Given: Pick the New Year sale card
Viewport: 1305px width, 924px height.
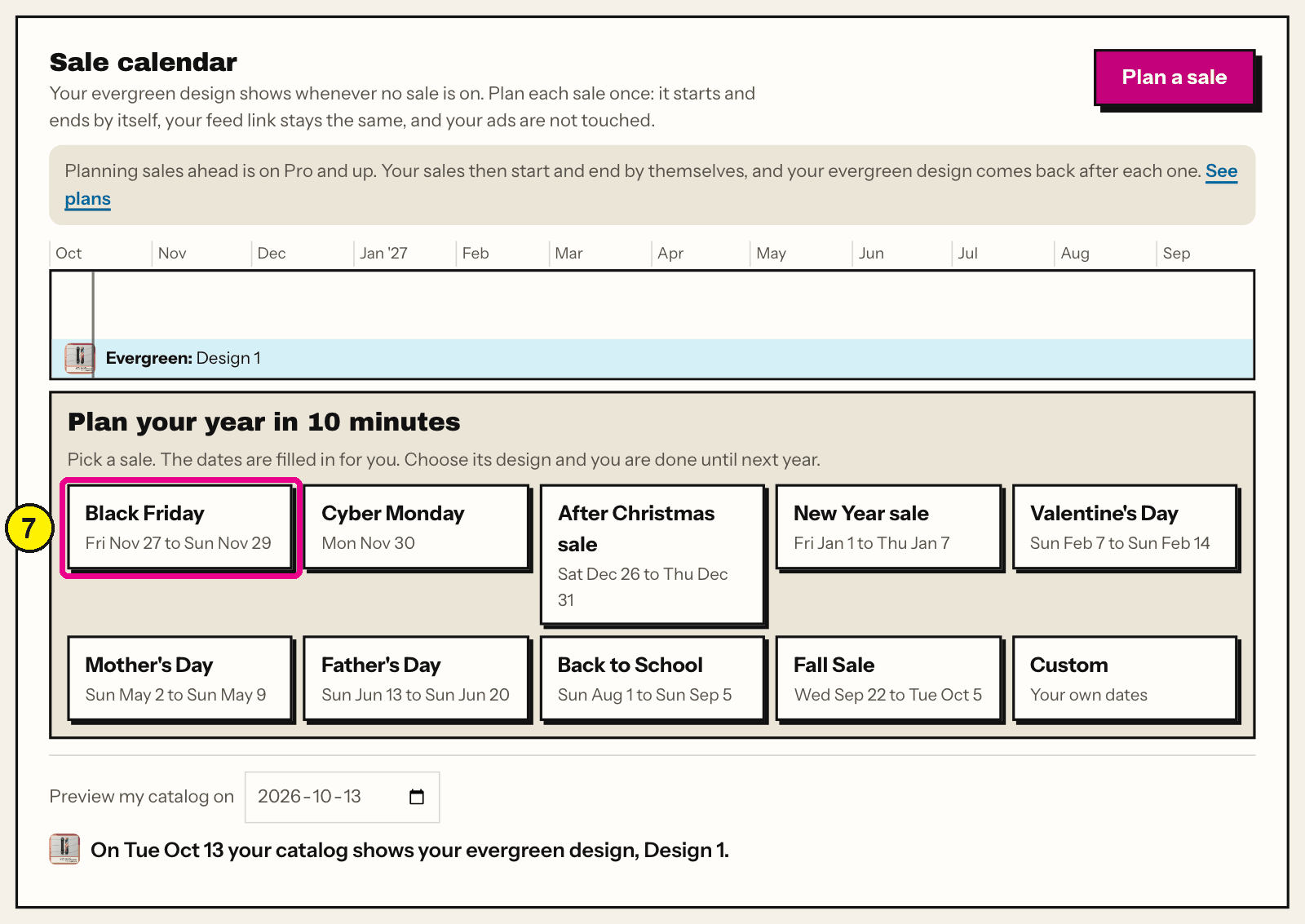Looking at the screenshot, I should 888,527.
